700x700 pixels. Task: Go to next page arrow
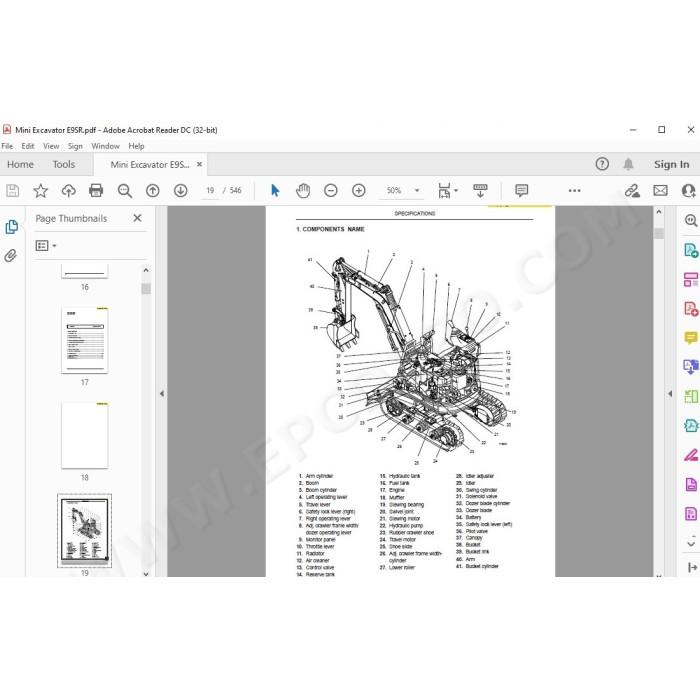[180, 191]
